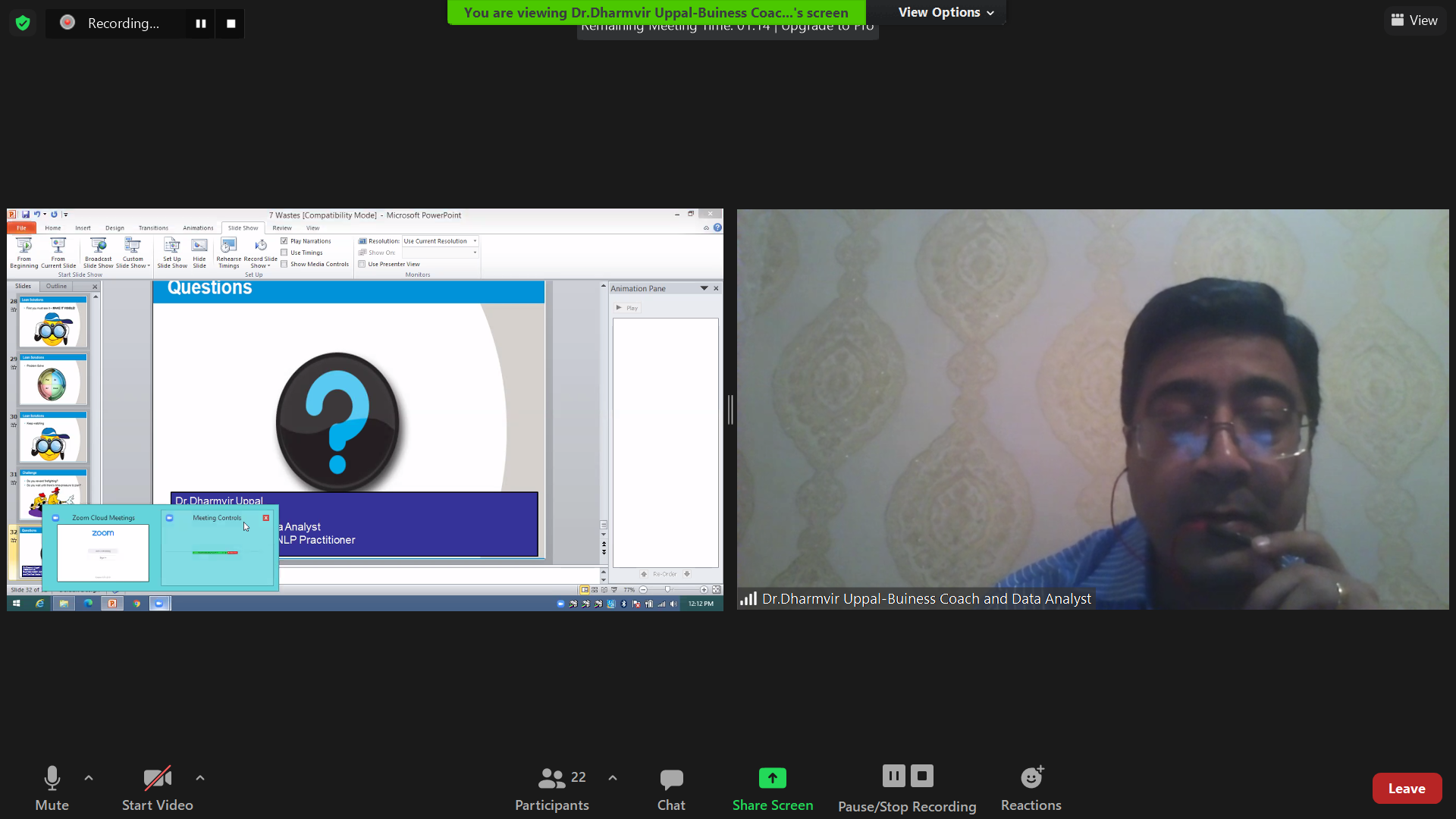Open the Chat panel
Viewport: 1456px width, 819px height.
pos(671,789)
